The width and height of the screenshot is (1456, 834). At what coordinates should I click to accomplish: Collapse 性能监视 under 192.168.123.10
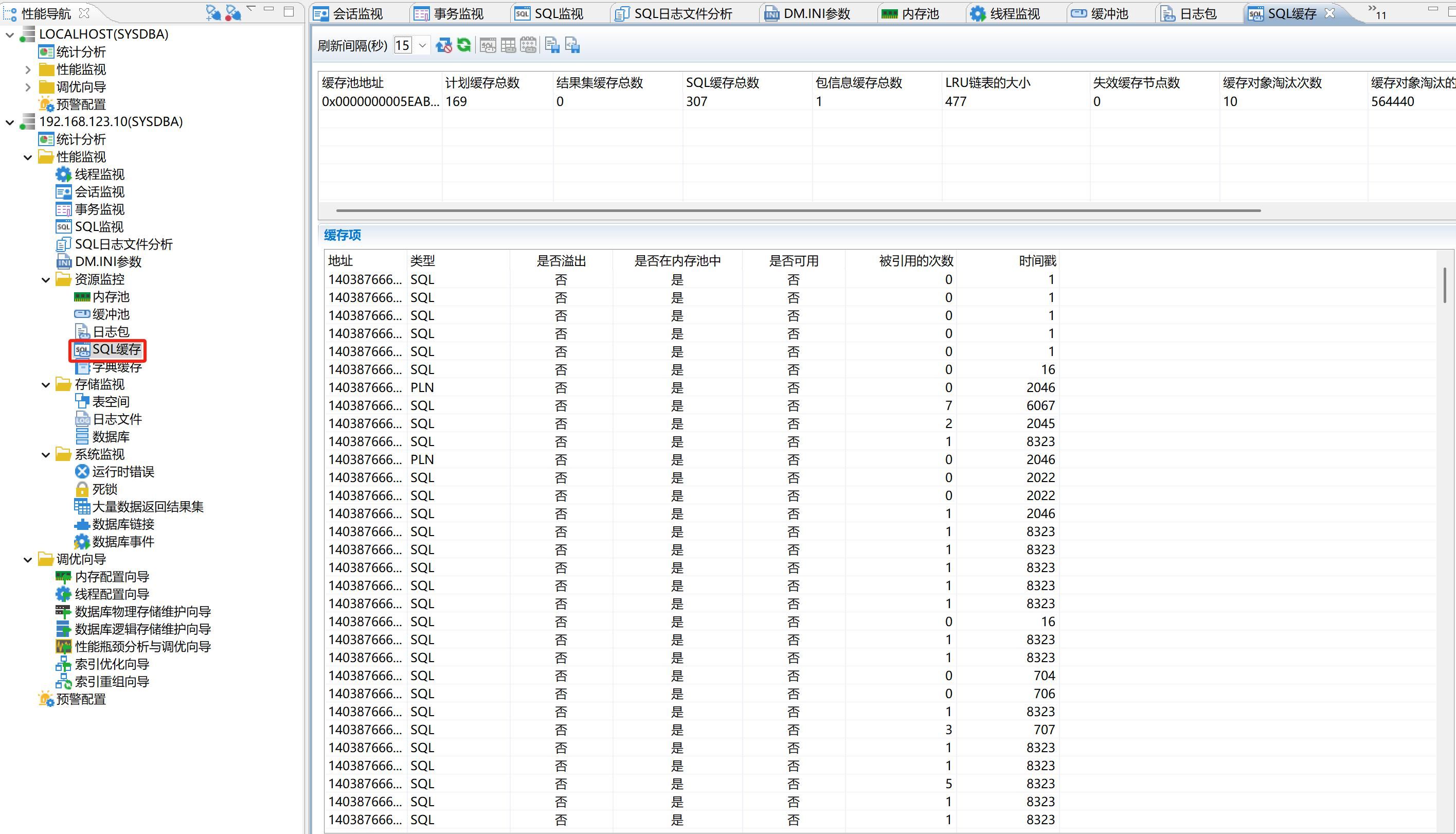[x=28, y=157]
